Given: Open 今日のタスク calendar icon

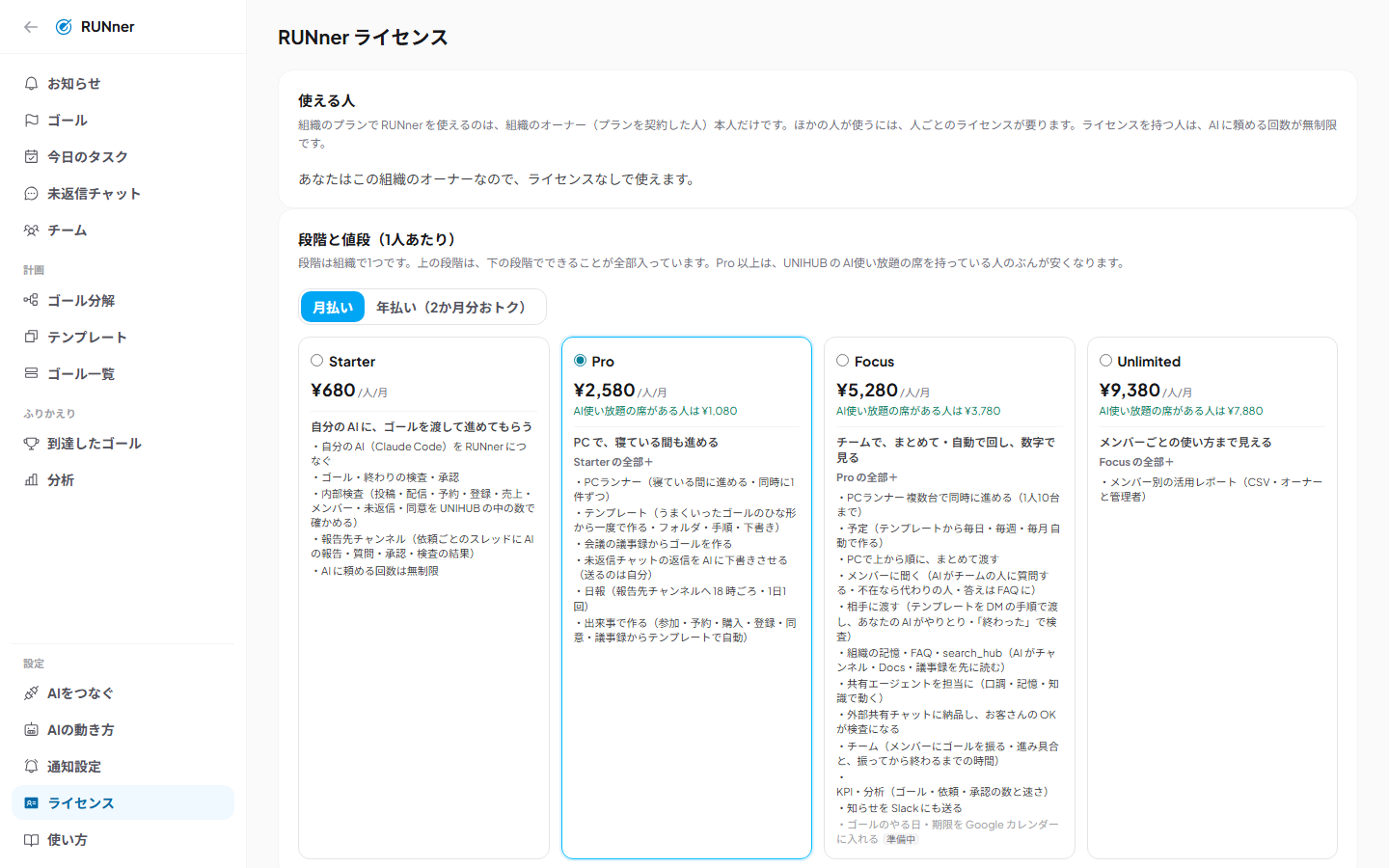Looking at the screenshot, I should (31, 157).
